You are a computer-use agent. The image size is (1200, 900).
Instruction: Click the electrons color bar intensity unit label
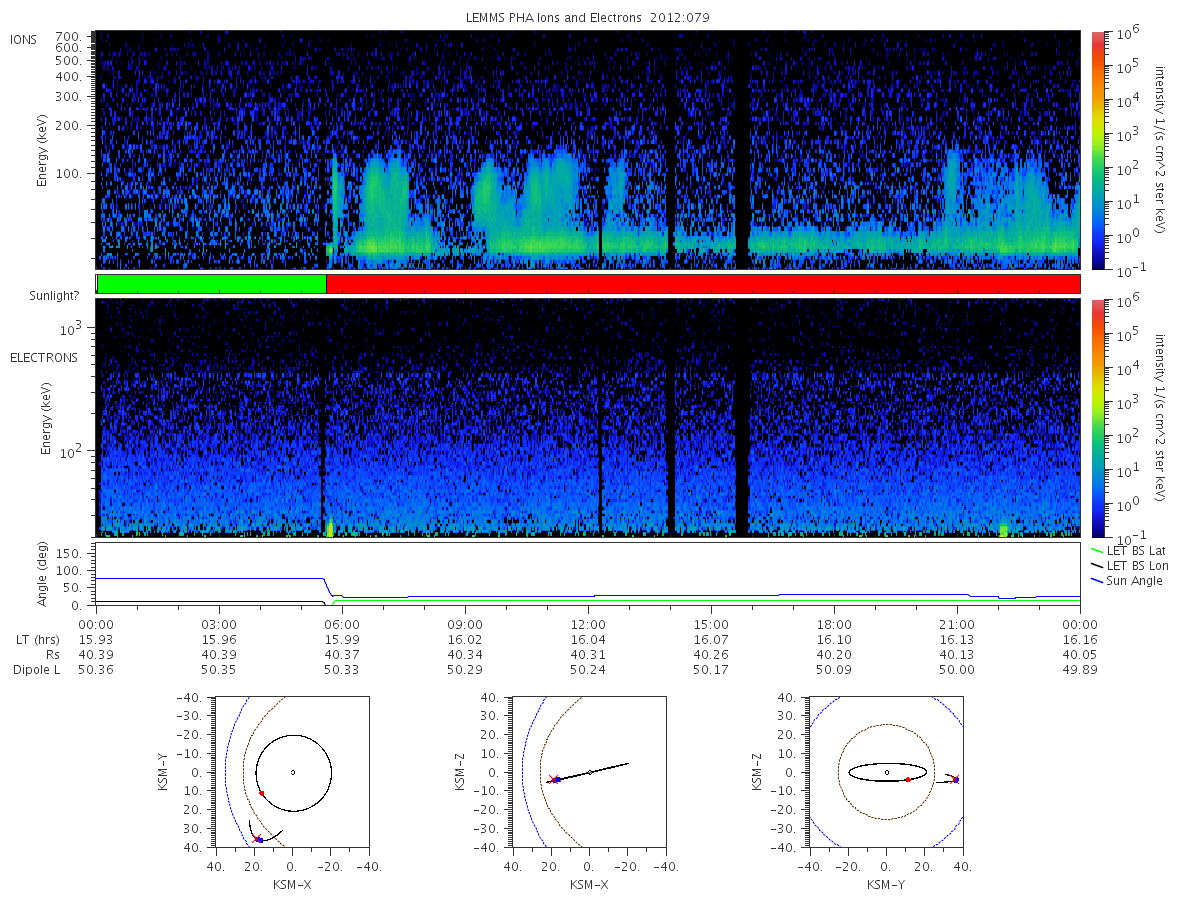pos(1161,417)
